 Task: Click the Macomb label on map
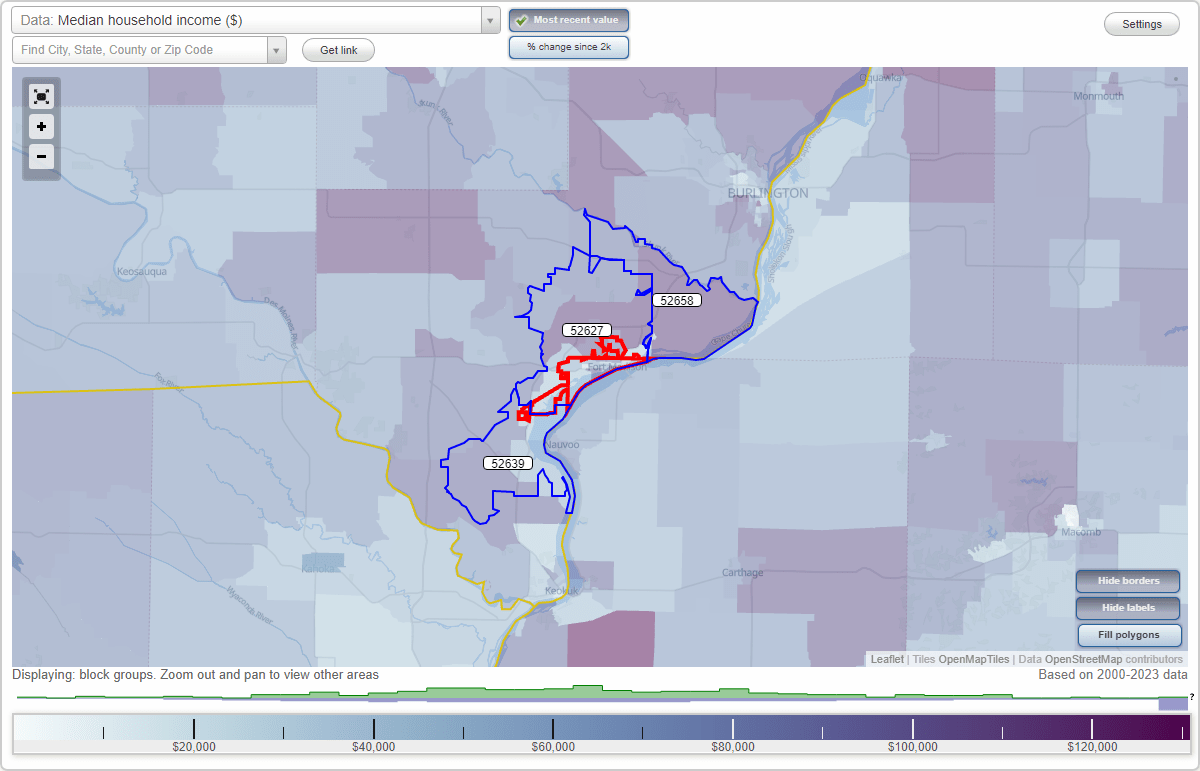point(1080,532)
